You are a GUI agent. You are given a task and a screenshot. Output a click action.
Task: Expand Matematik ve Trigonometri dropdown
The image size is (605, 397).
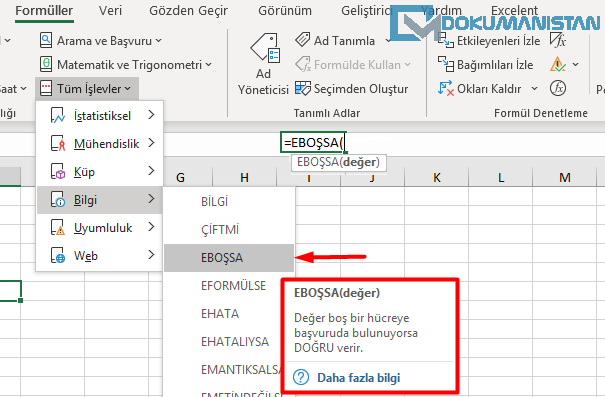pos(209,65)
